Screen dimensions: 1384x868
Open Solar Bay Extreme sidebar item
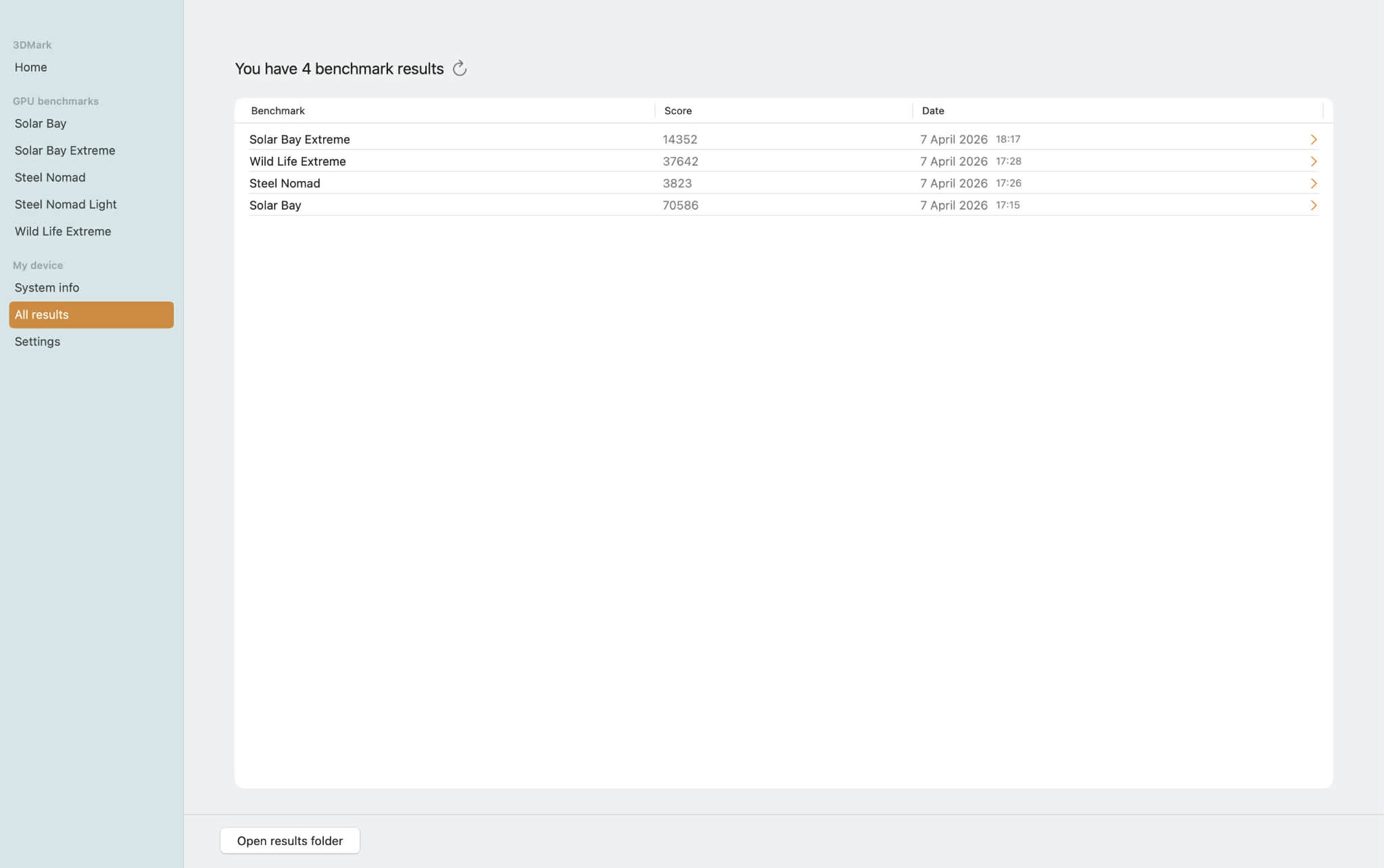(65, 150)
